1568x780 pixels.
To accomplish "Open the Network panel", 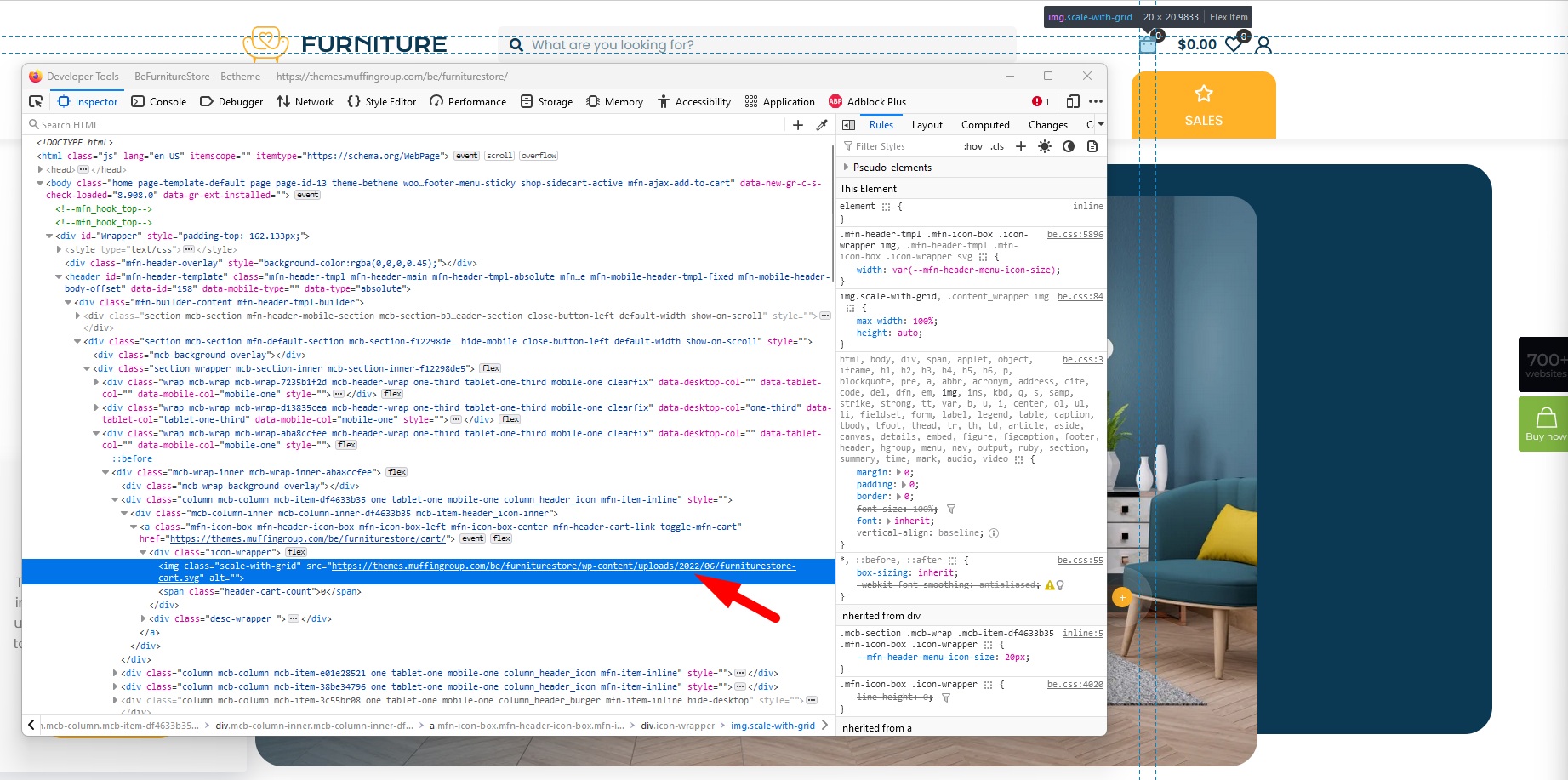I will tap(305, 101).
